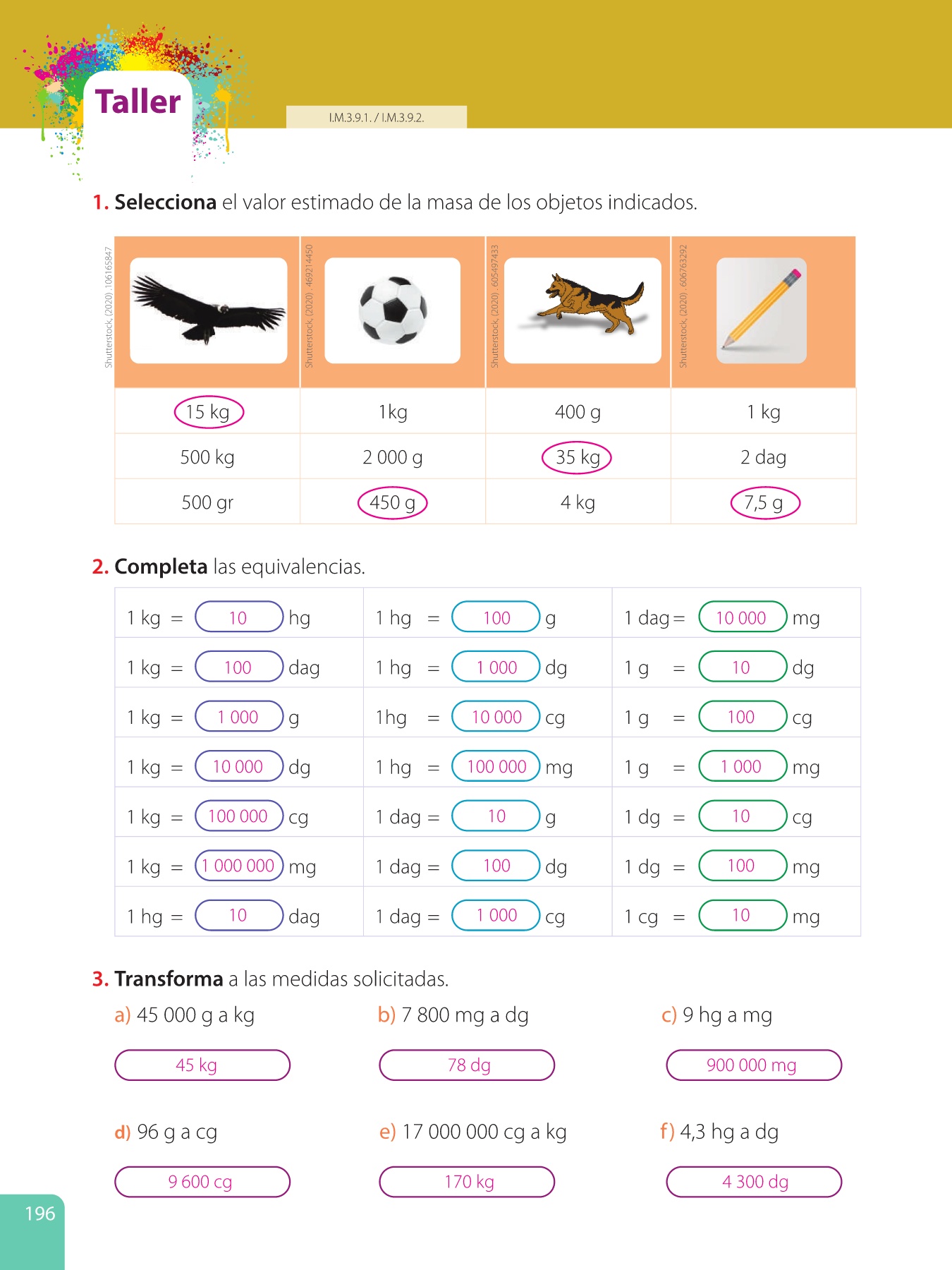
Task: Select the circled 450 g option
Action: pyautogui.click(x=393, y=503)
